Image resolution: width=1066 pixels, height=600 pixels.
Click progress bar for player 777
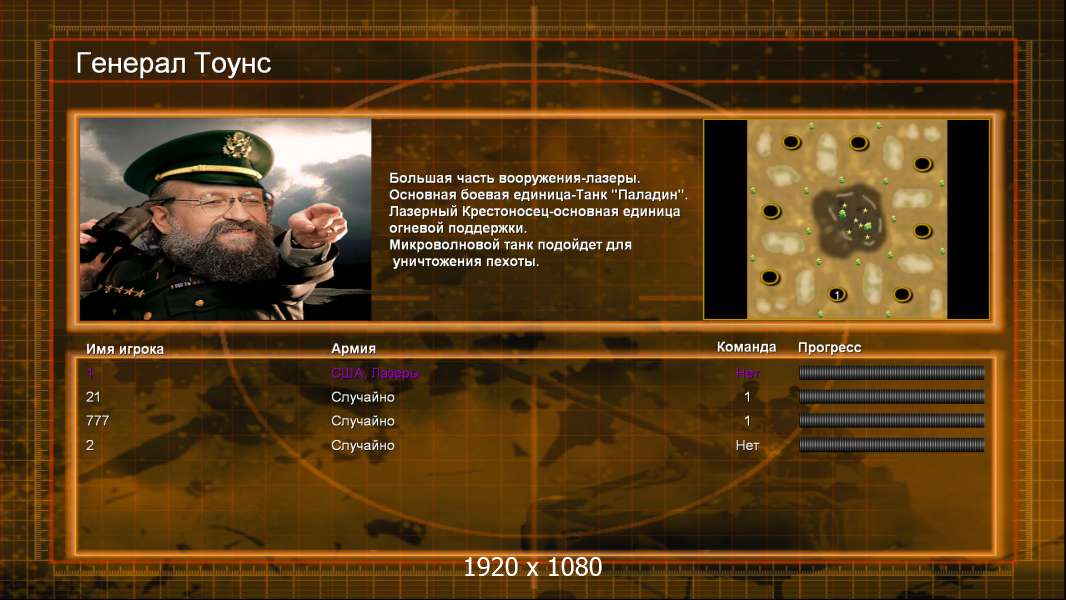coord(892,421)
